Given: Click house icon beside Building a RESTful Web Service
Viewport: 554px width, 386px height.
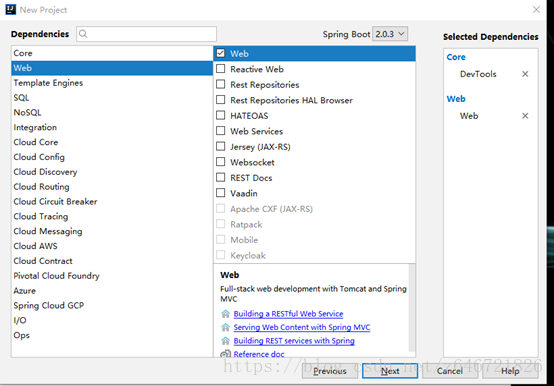Looking at the screenshot, I should click(225, 314).
